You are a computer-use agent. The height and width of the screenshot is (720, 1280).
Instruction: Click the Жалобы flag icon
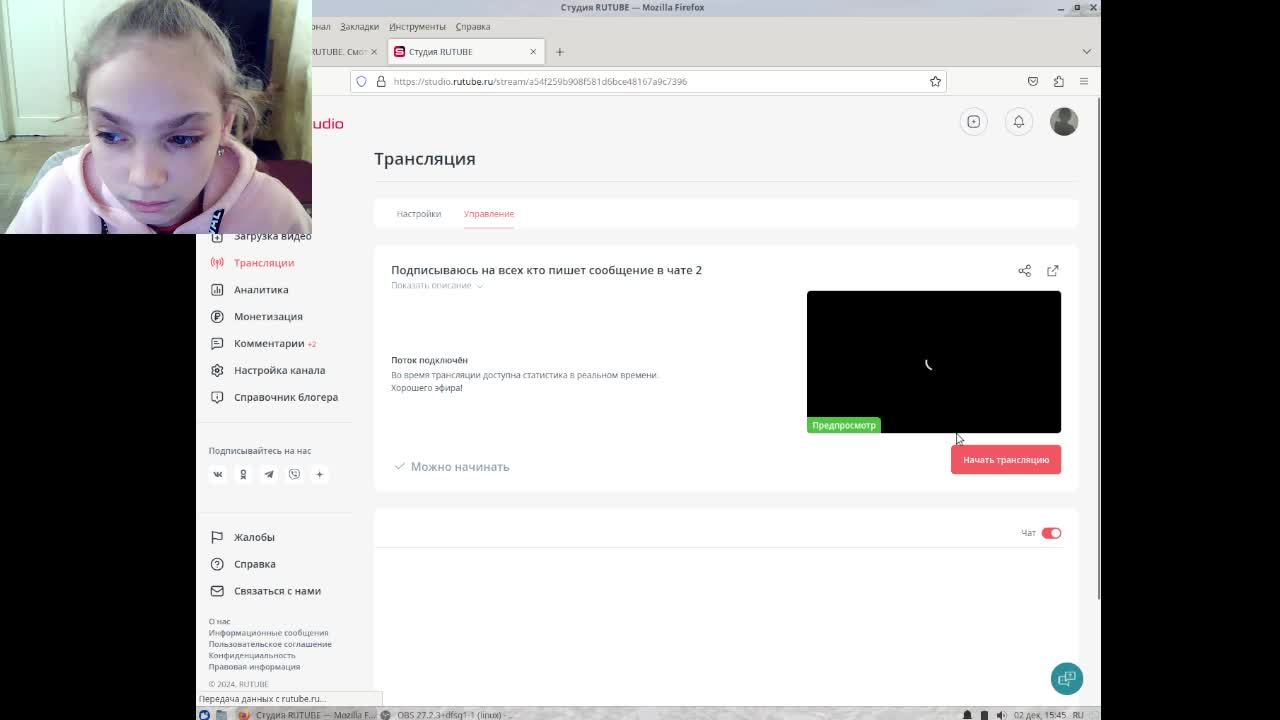pyautogui.click(x=217, y=537)
